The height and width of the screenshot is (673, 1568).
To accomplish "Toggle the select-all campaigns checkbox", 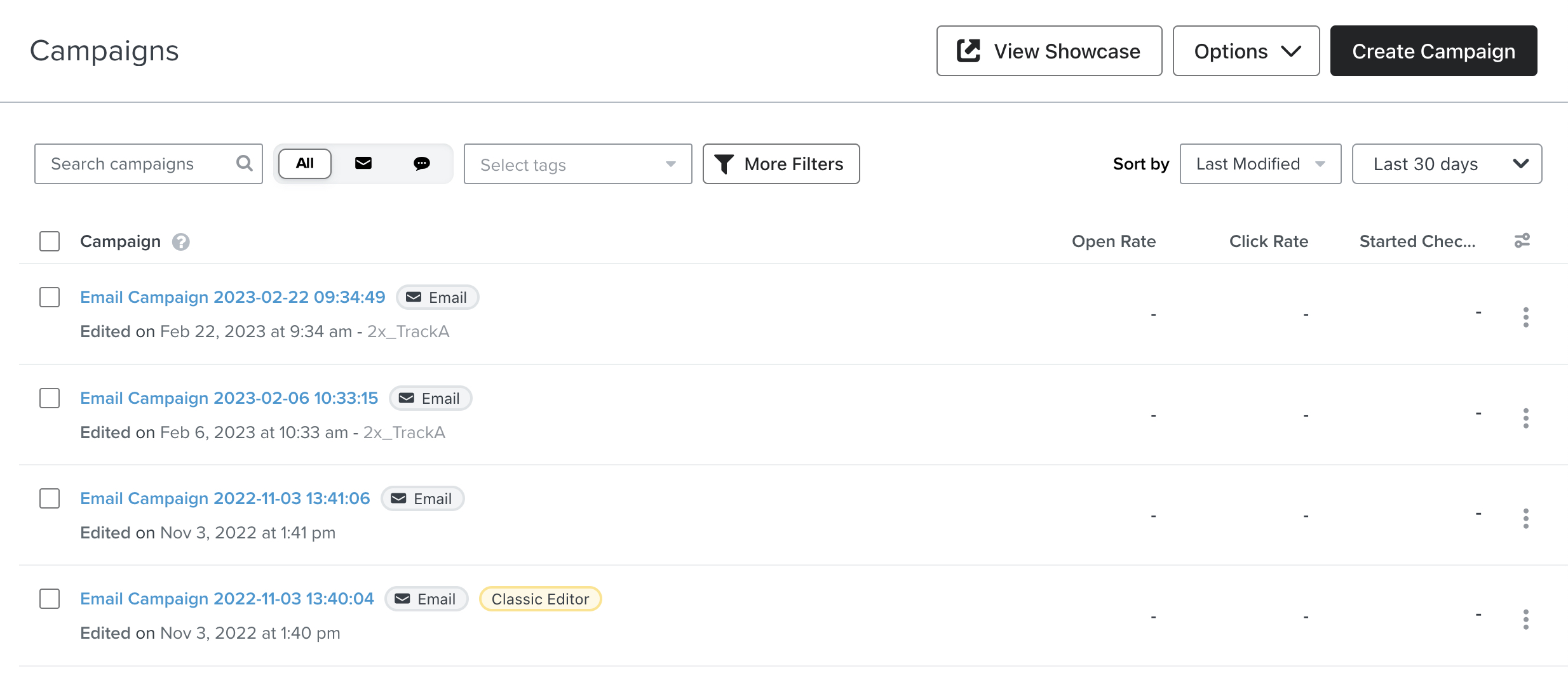I will pyautogui.click(x=50, y=241).
